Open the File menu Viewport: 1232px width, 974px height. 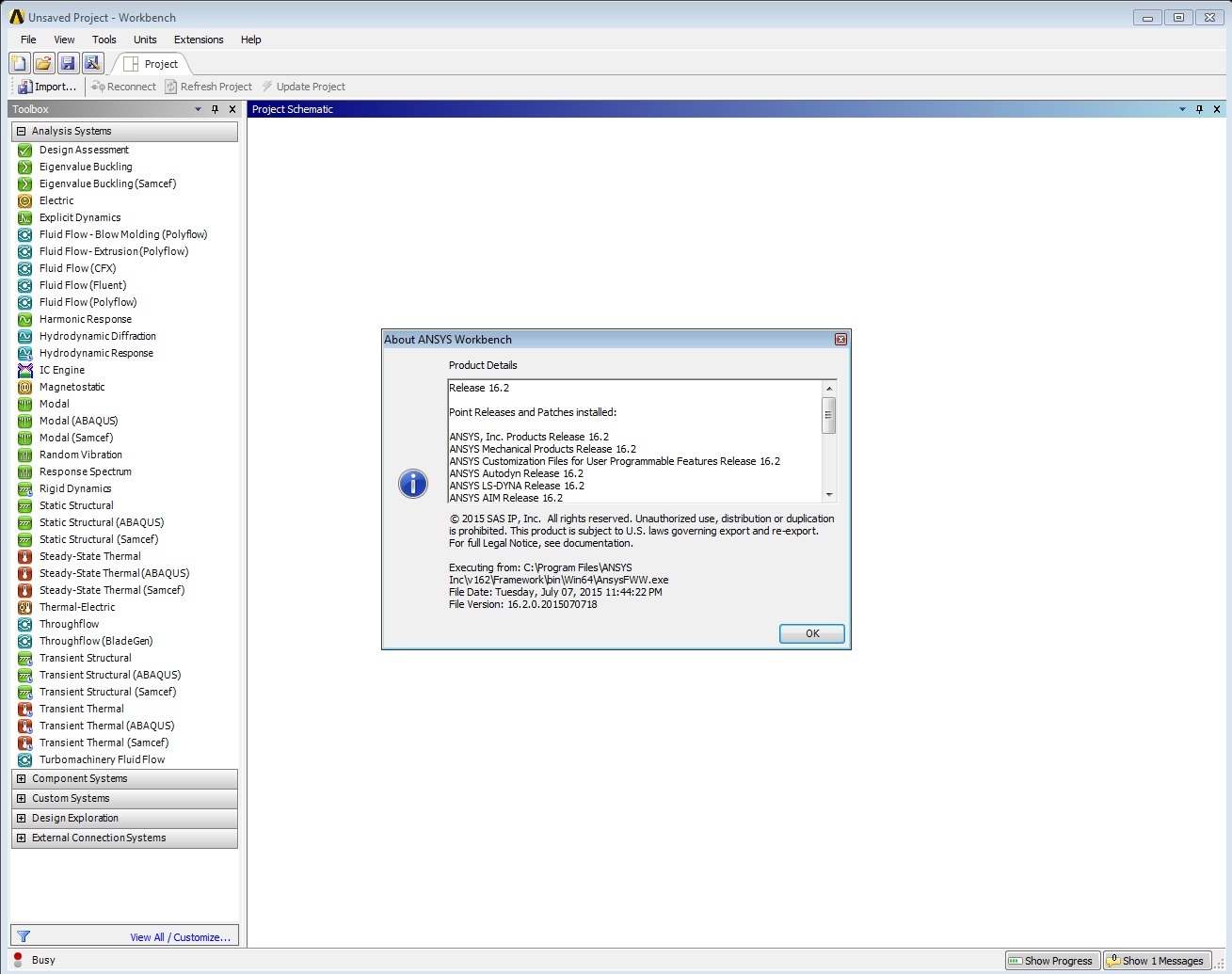pos(28,40)
